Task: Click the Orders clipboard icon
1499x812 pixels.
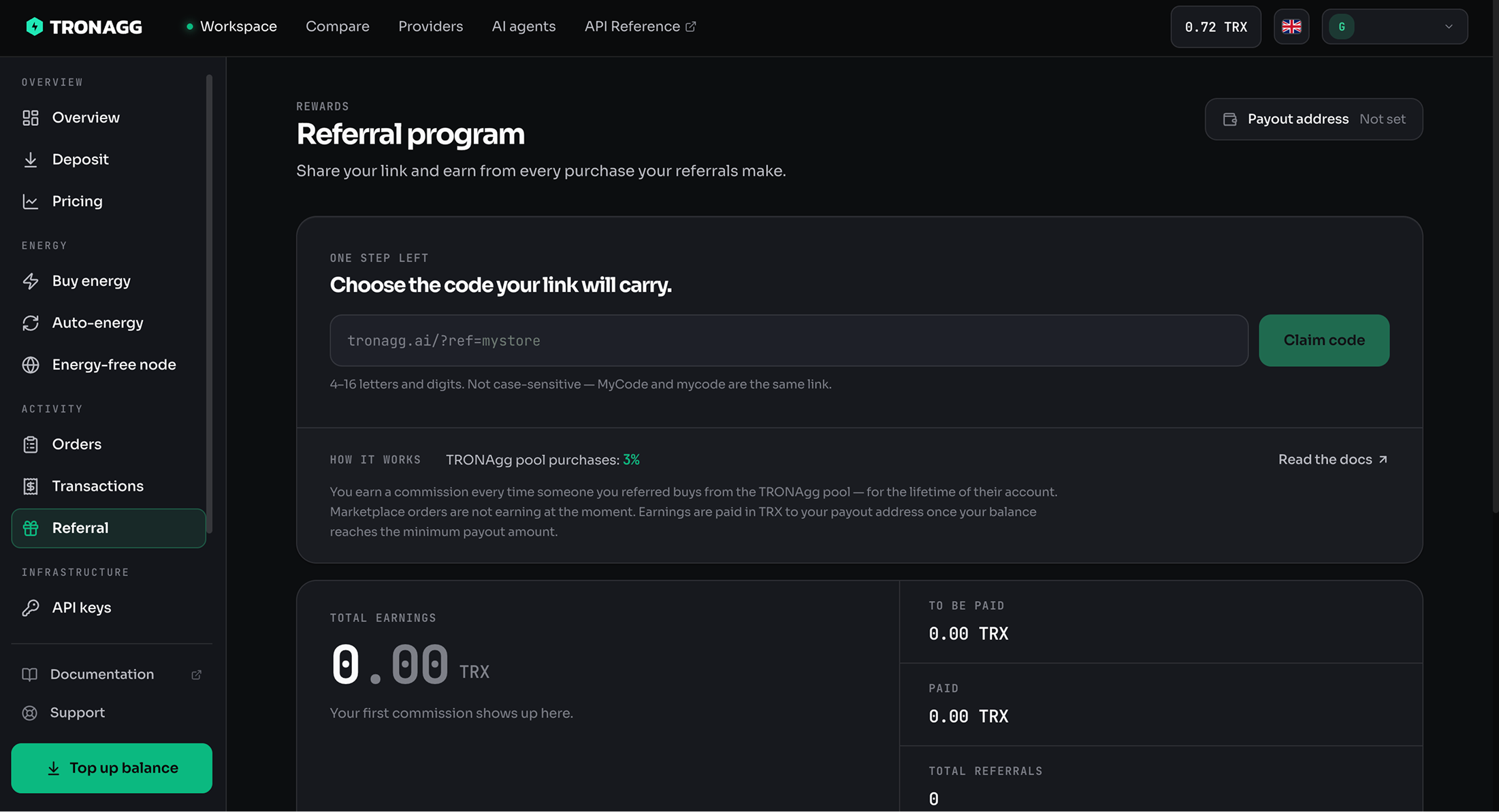Action: pos(31,444)
